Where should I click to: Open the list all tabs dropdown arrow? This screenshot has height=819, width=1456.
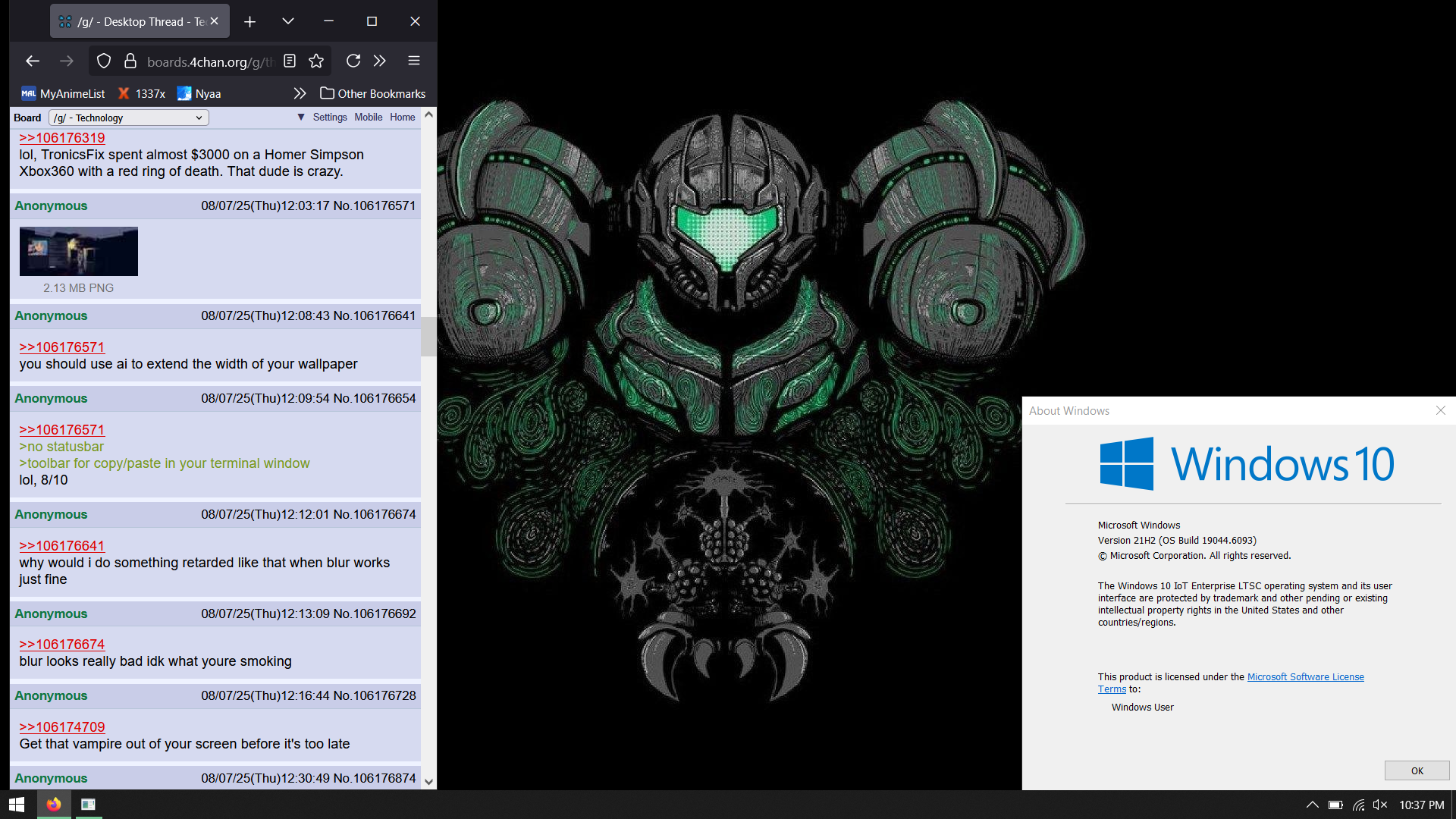(287, 21)
